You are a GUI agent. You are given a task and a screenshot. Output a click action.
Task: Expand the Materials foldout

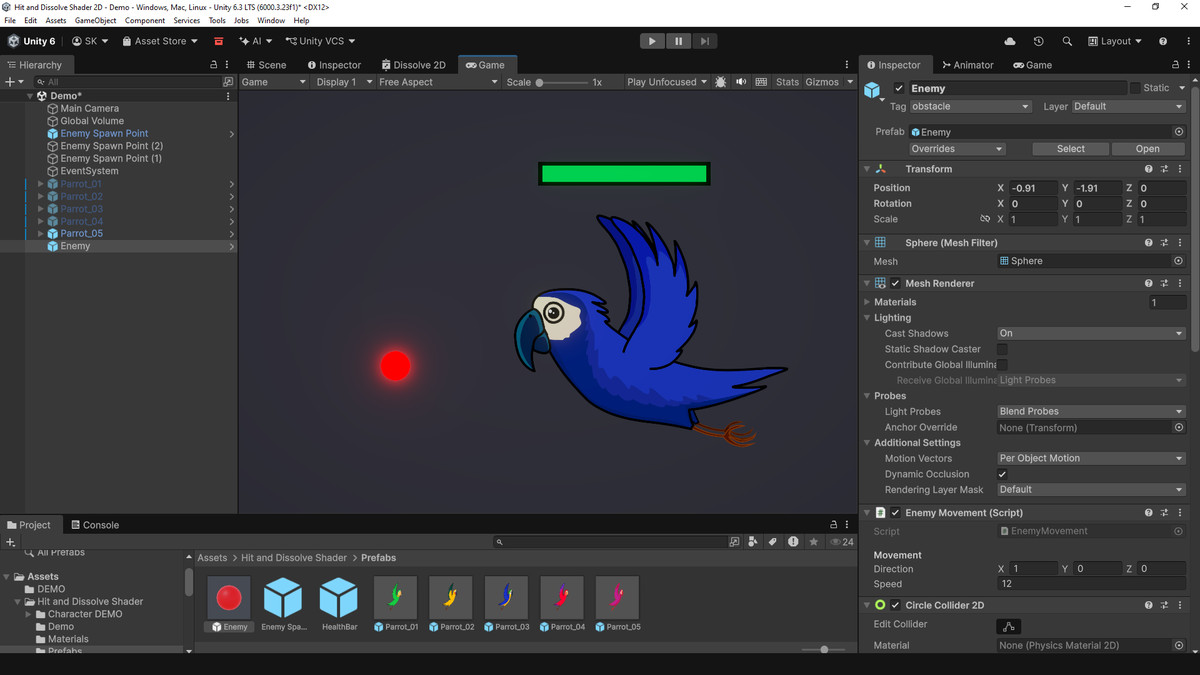[x=867, y=302]
